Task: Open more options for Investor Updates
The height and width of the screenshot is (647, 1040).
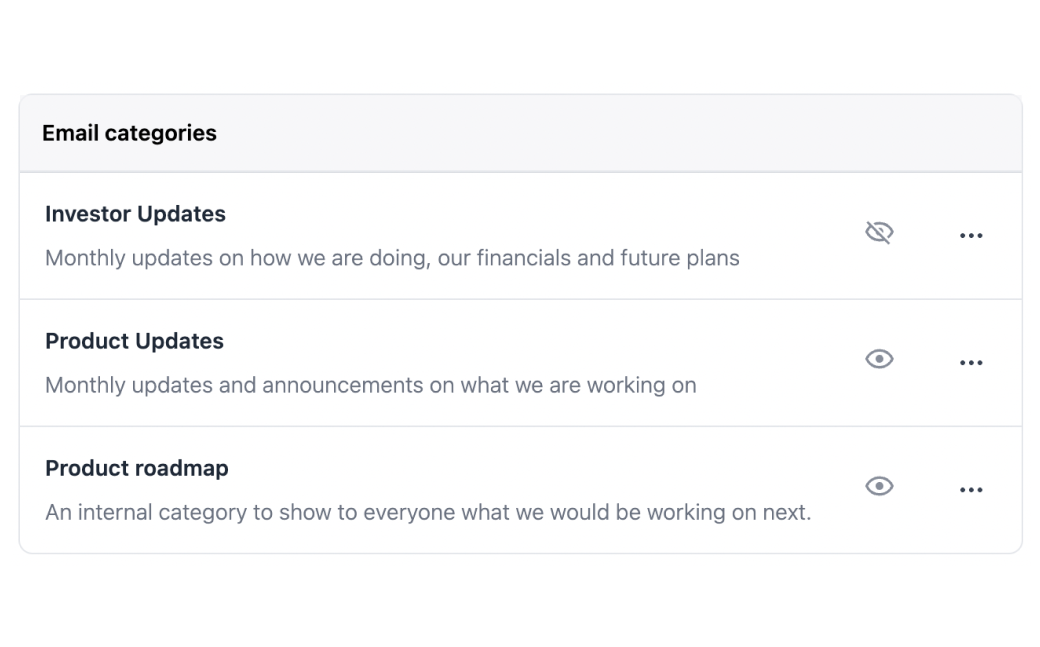Action: (970, 236)
